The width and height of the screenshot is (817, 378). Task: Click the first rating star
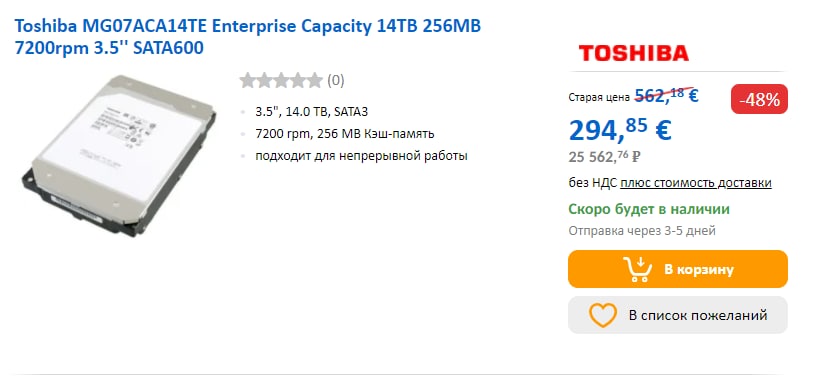(248, 80)
